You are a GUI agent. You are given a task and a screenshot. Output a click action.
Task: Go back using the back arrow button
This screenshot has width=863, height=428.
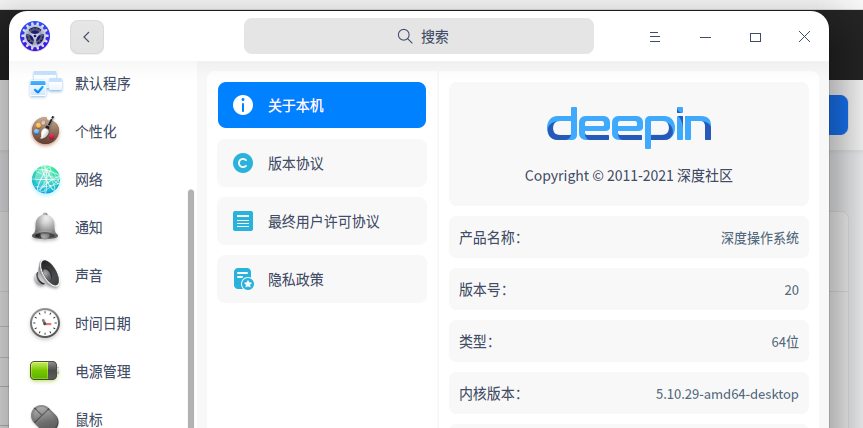[87, 37]
